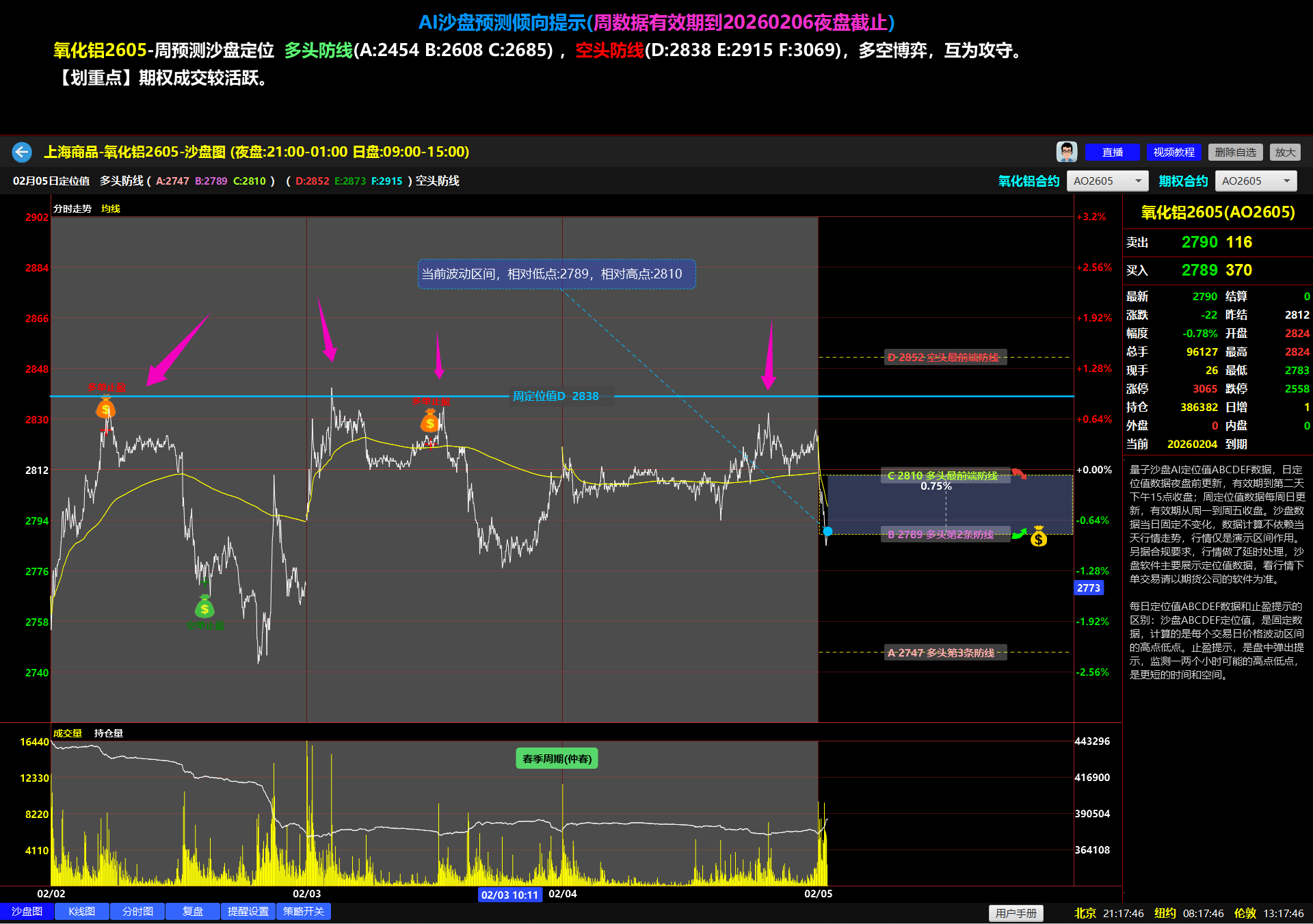This screenshot has height=924, width=1313.
Task: Open the 策略开关 menu tab
Action: (304, 912)
